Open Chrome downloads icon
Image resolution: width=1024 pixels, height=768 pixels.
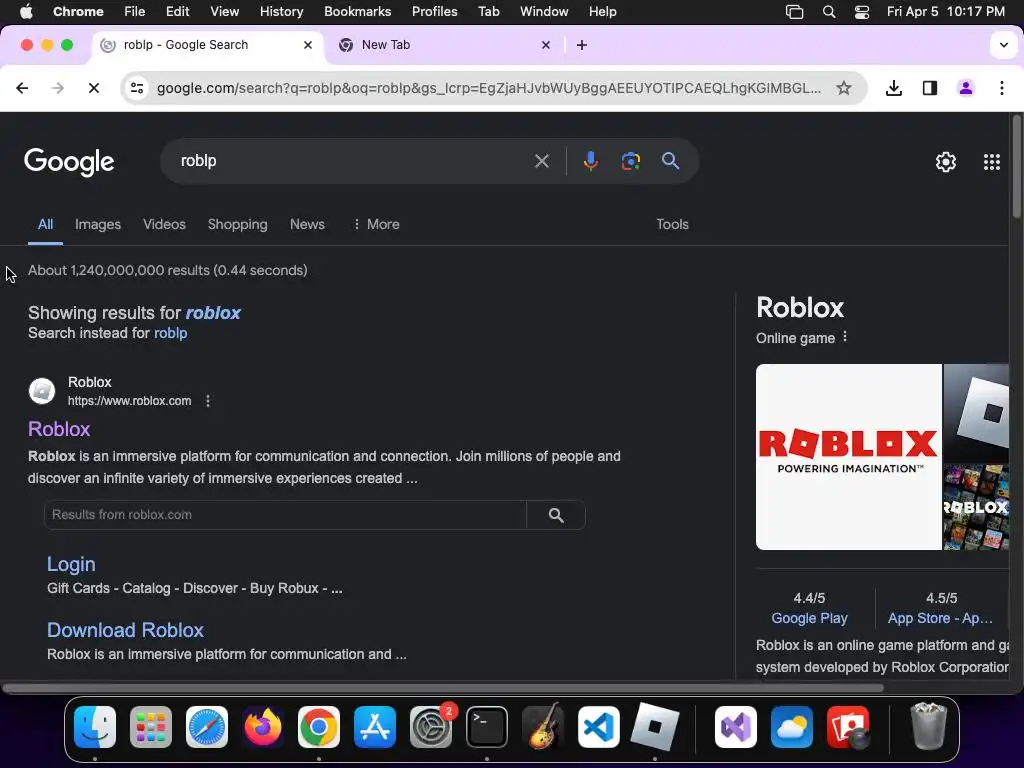pos(893,88)
